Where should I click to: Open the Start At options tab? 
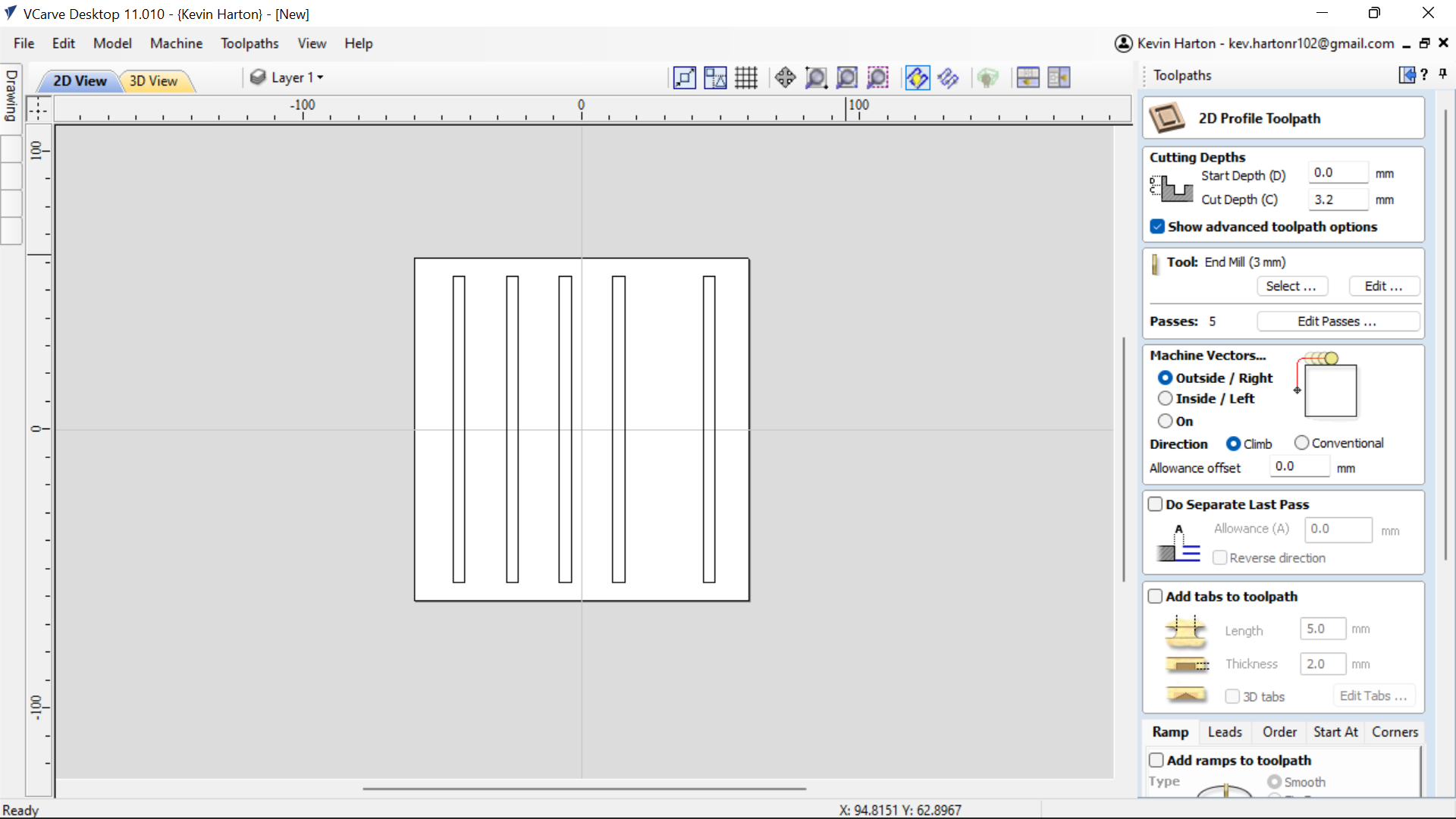1335,732
